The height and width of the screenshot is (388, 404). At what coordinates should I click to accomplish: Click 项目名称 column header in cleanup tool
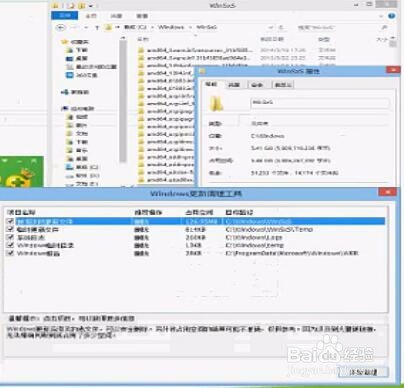point(21,212)
